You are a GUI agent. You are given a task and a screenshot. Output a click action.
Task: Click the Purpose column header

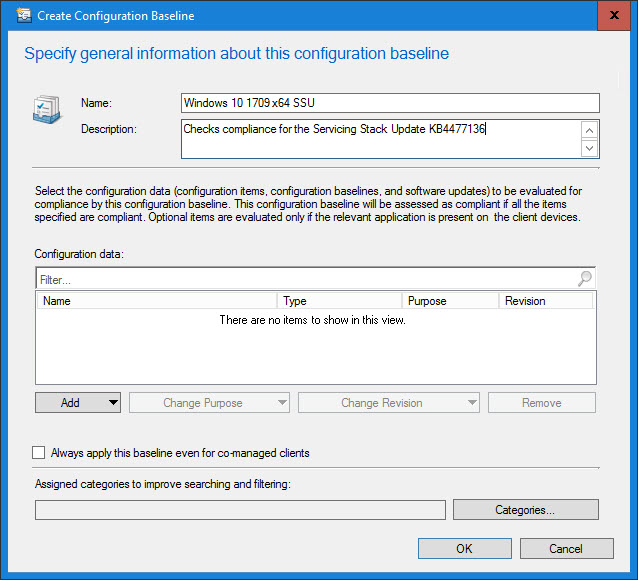(x=449, y=301)
